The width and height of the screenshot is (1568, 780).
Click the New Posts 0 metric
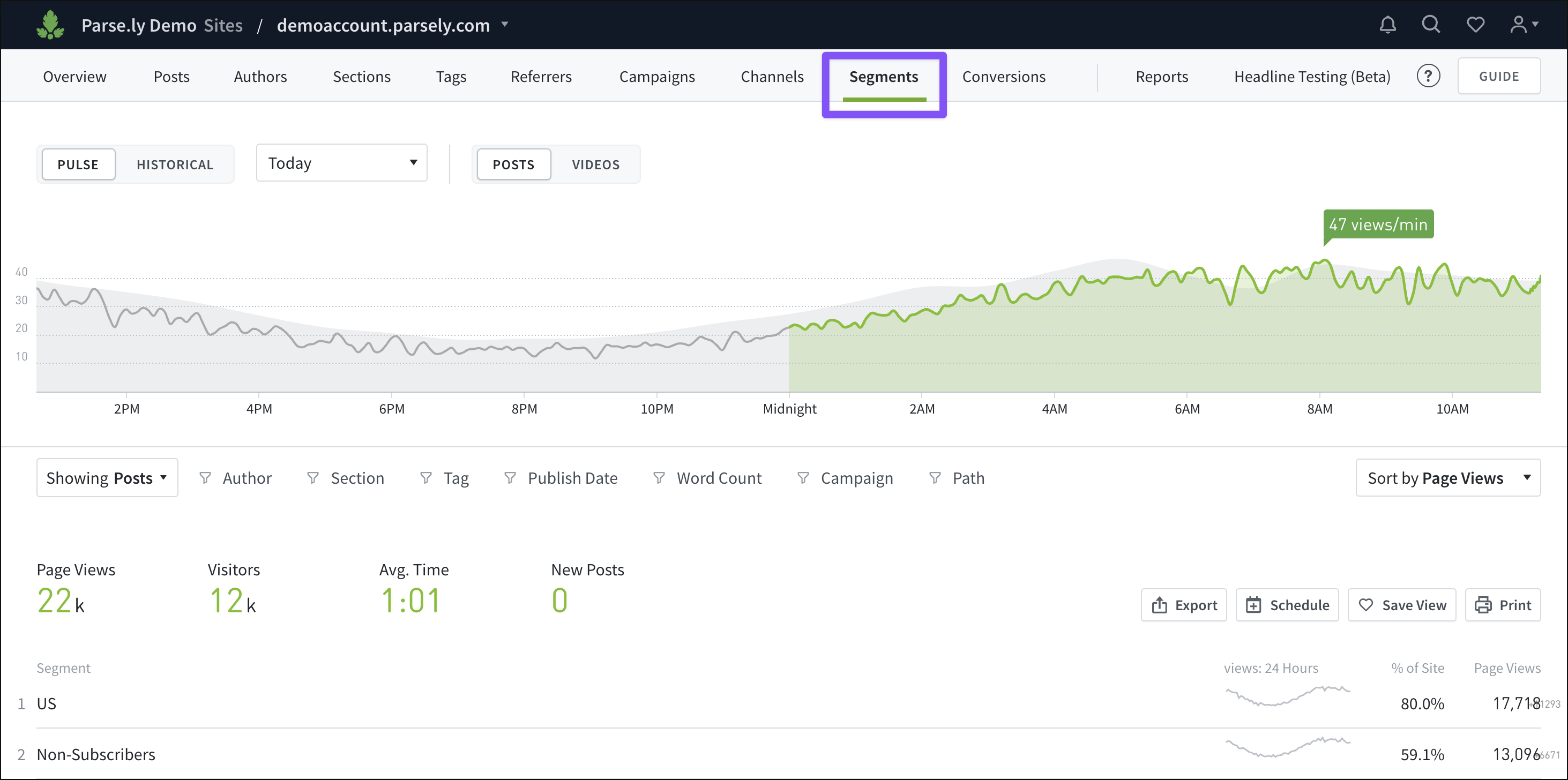[587, 589]
